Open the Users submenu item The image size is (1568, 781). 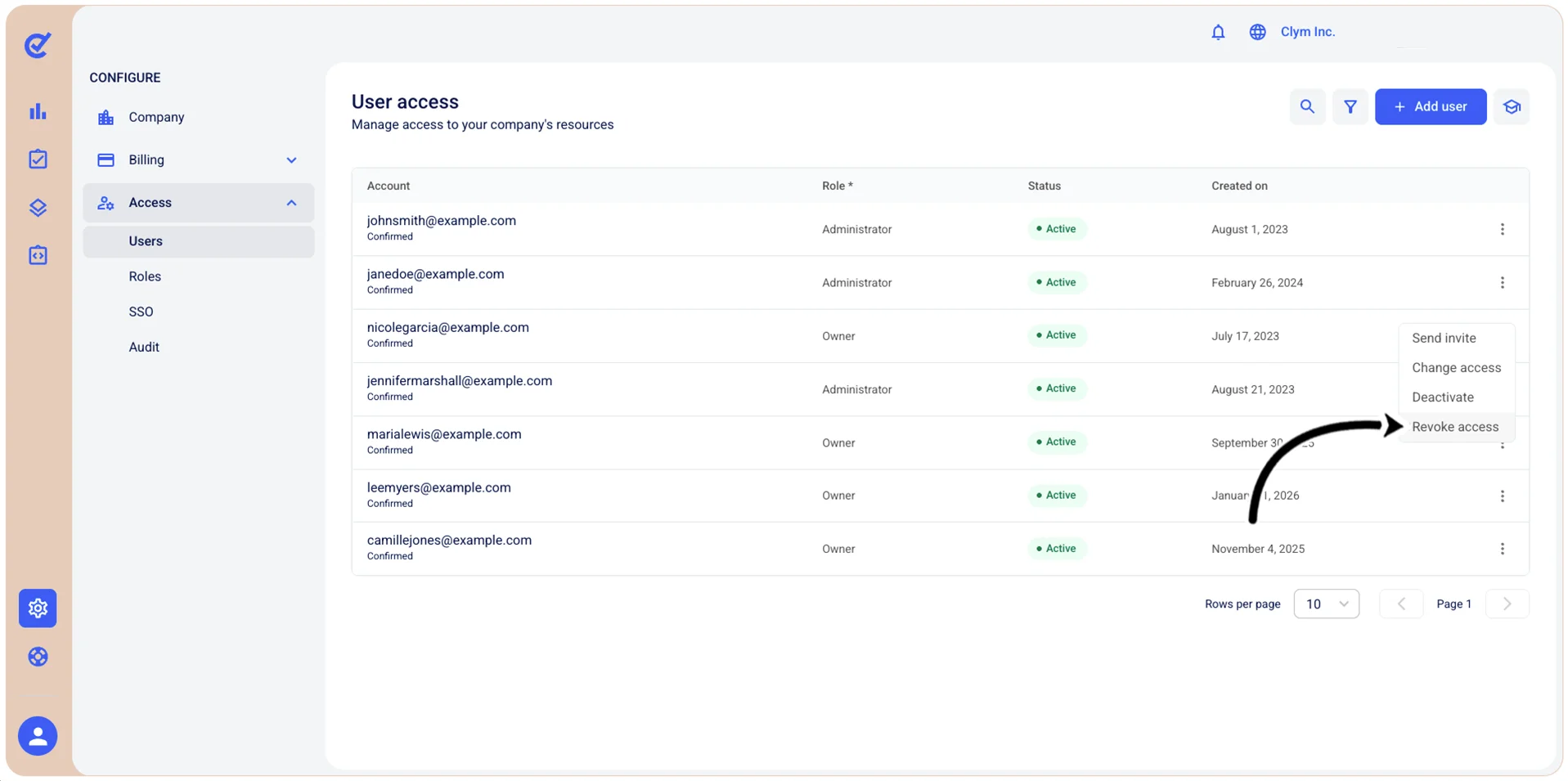click(198, 241)
